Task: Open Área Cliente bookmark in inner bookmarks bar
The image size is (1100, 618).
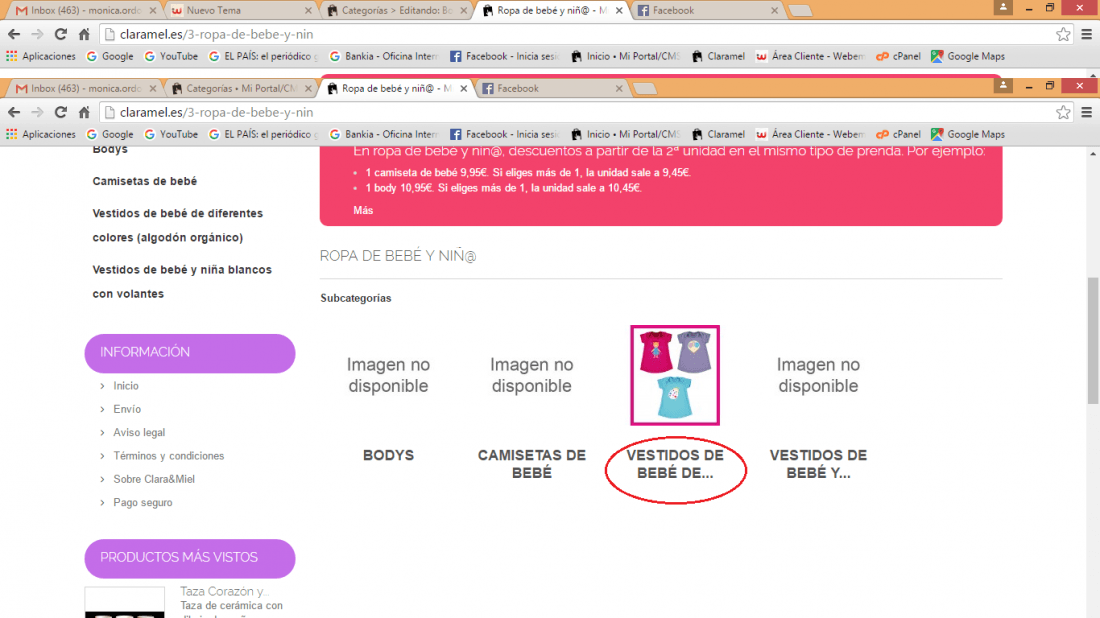Action: [810, 134]
